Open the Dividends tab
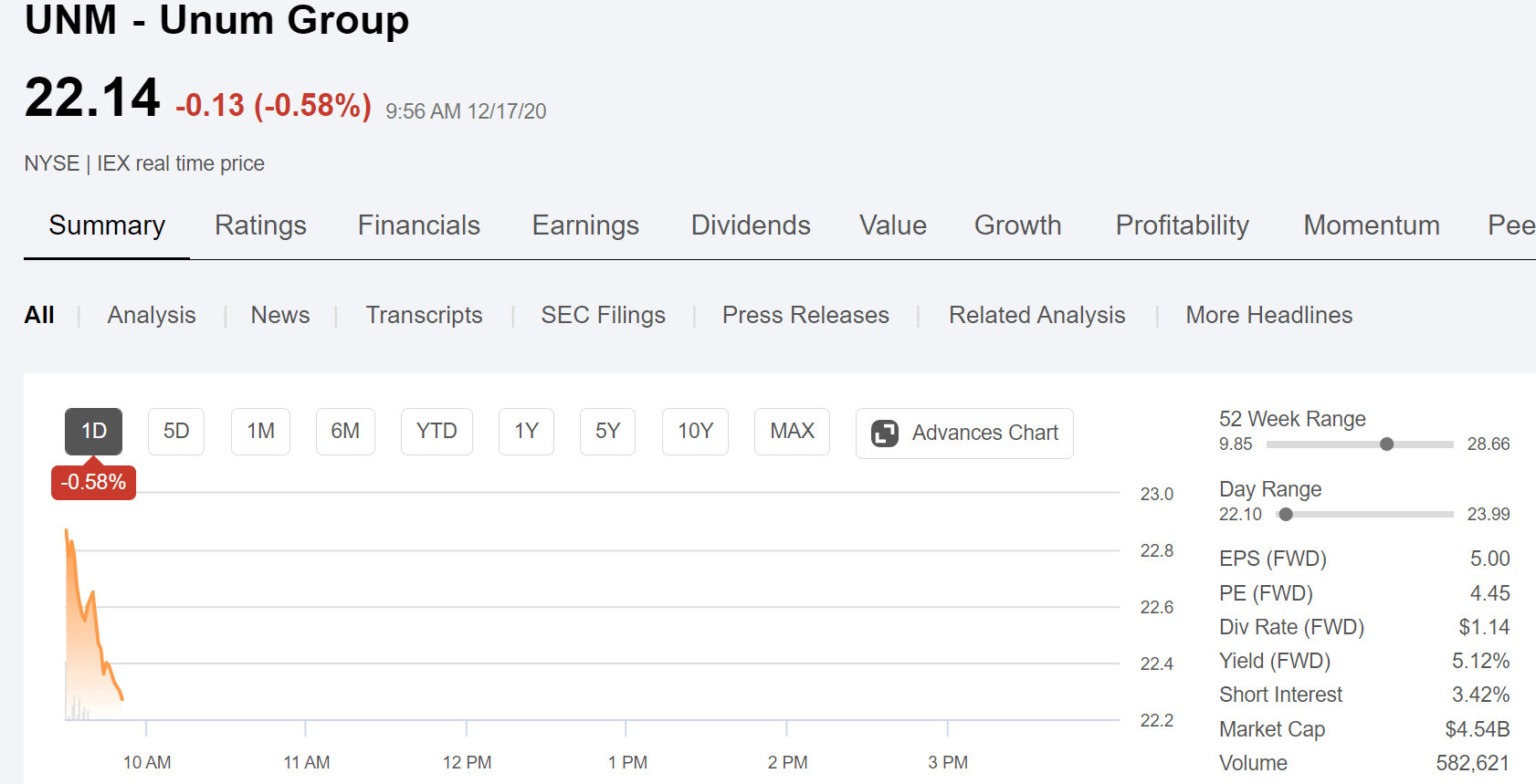Image resolution: width=1536 pixels, height=784 pixels. click(x=751, y=225)
